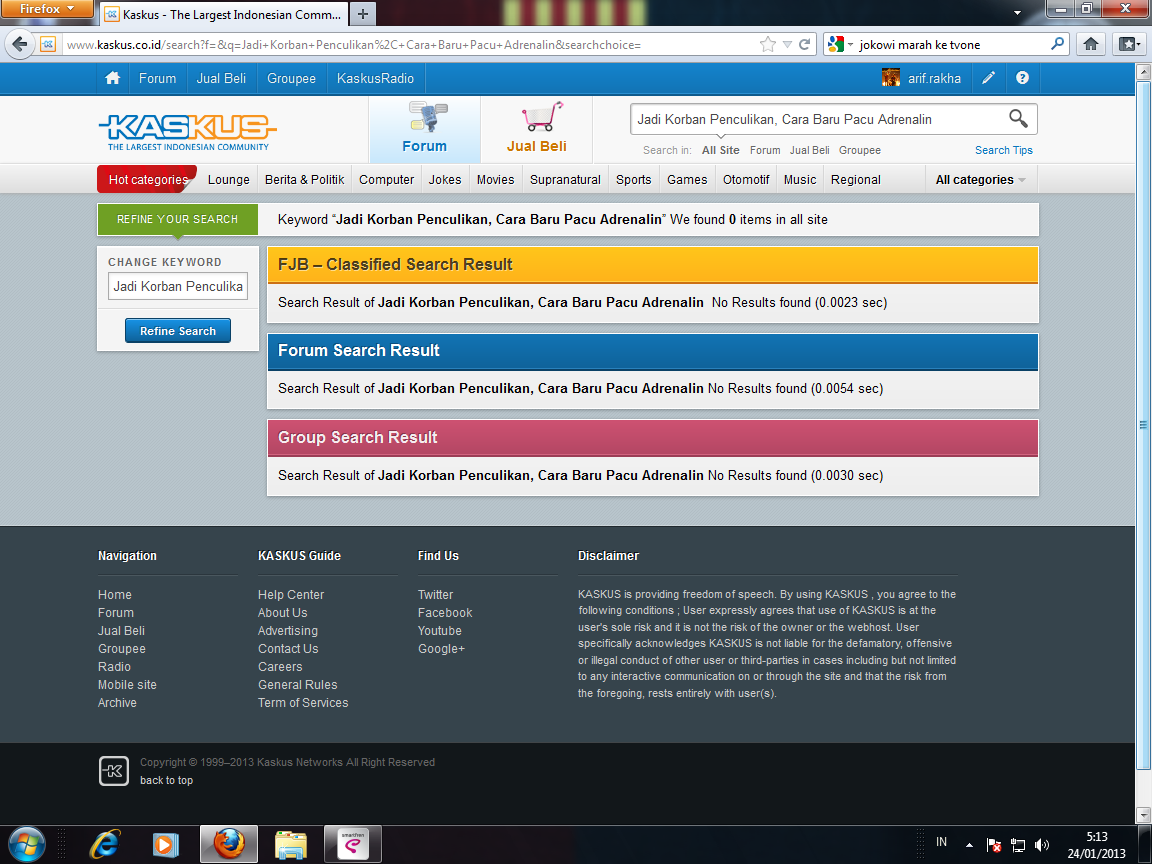Image resolution: width=1152 pixels, height=864 pixels.
Task: Click the Smartfren app icon on the taskbar
Action: (353, 844)
